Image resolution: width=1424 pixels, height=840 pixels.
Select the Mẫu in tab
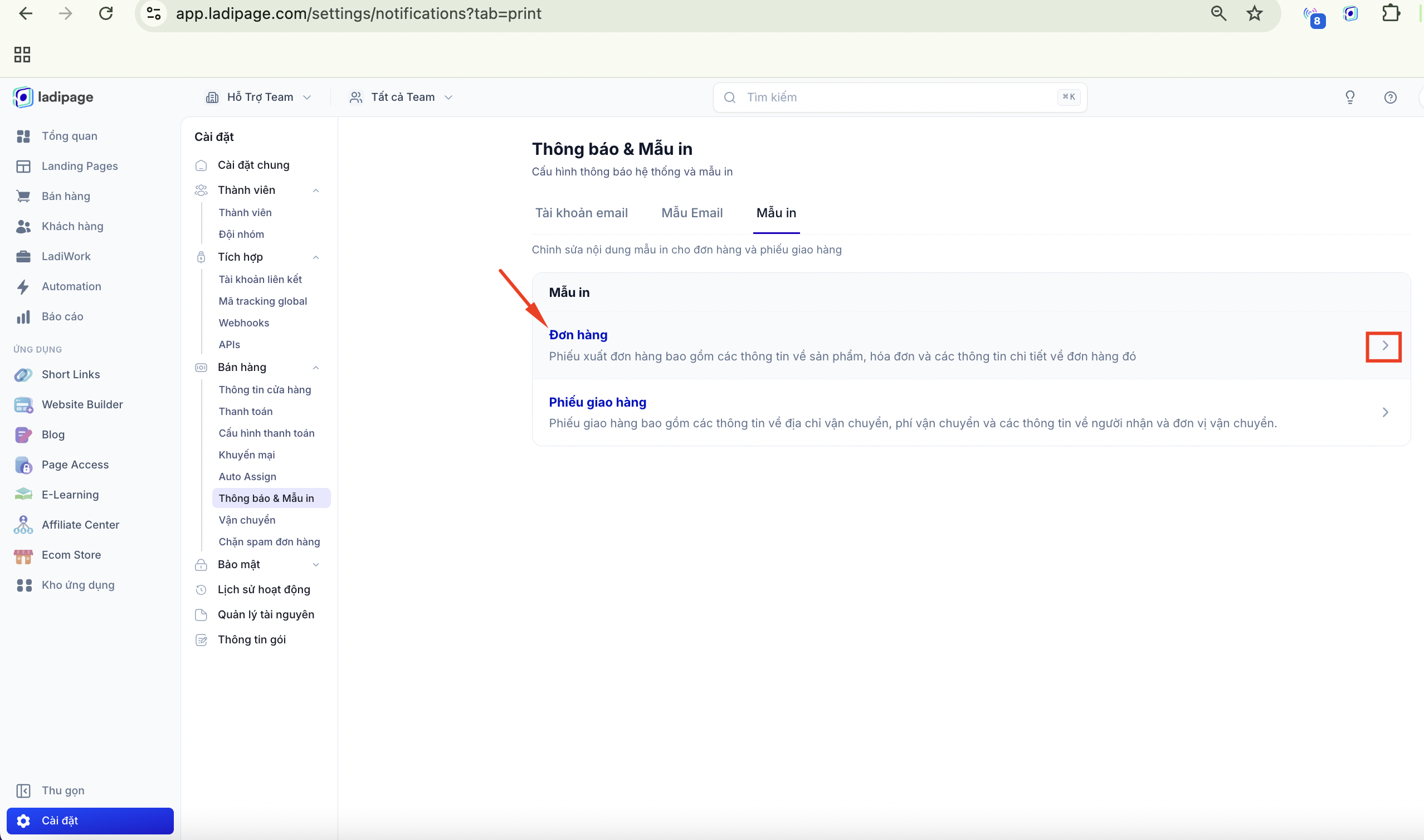click(776, 213)
